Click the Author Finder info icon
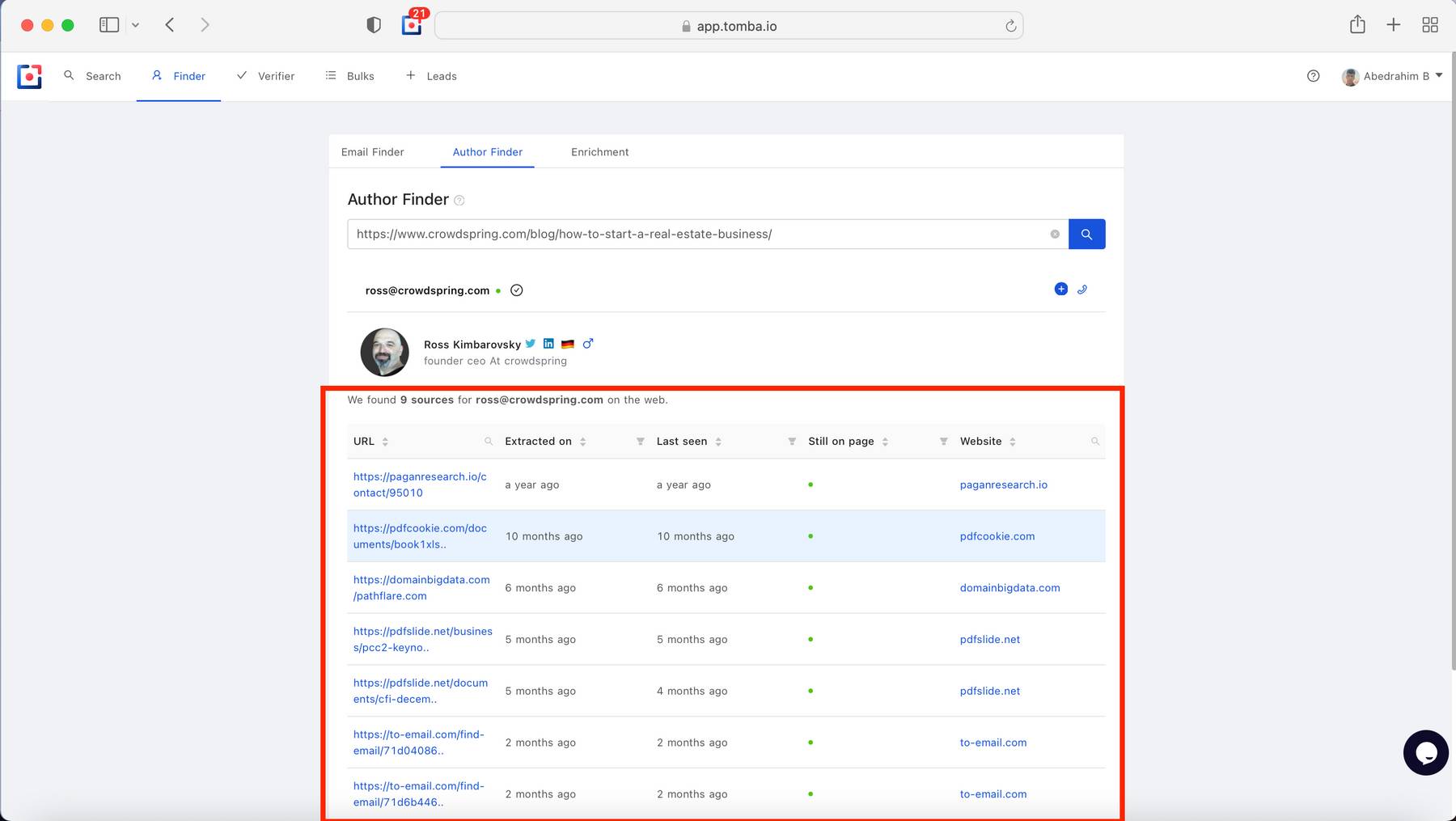 coord(459,201)
